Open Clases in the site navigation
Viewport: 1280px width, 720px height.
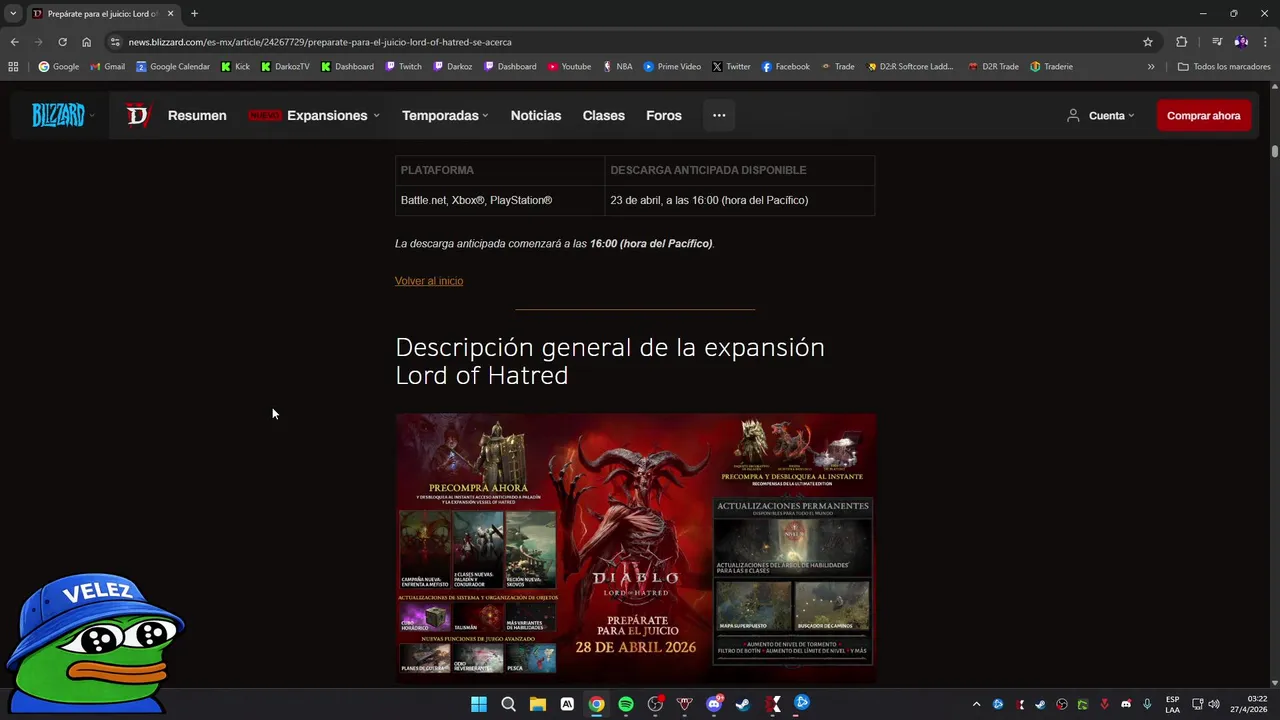pyautogui.click(x=604, y=116)
